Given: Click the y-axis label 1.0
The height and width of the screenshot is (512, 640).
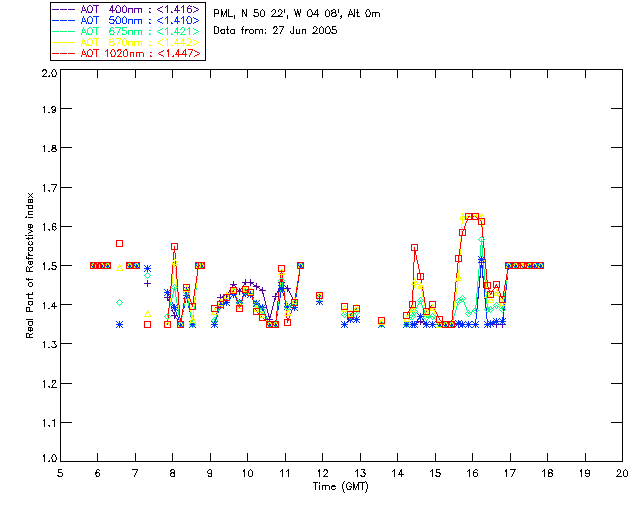Looking at the screenshot, I should click(49, 458).
